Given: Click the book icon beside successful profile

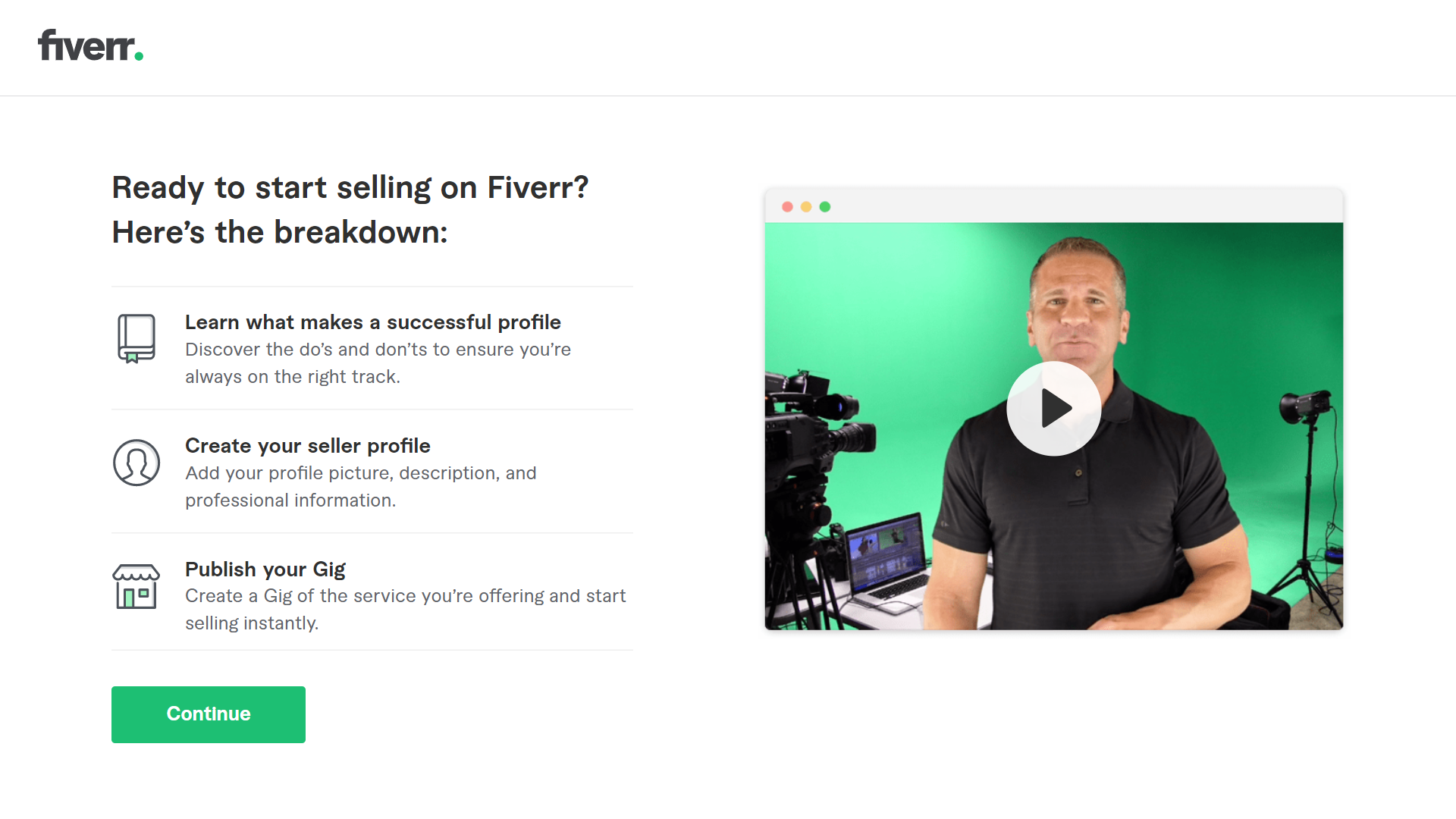Looking at the screenshot, I should tap(136, 338).
